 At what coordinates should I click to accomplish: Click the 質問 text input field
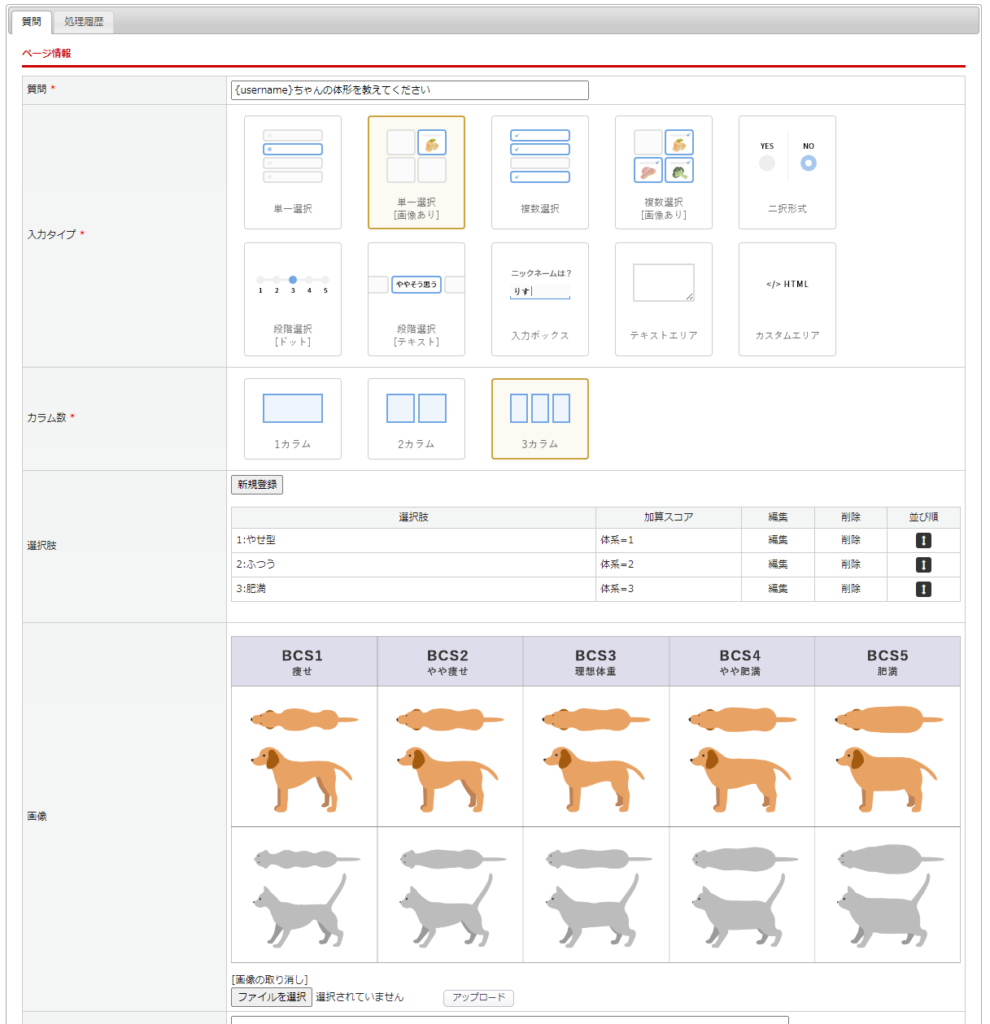409,90
